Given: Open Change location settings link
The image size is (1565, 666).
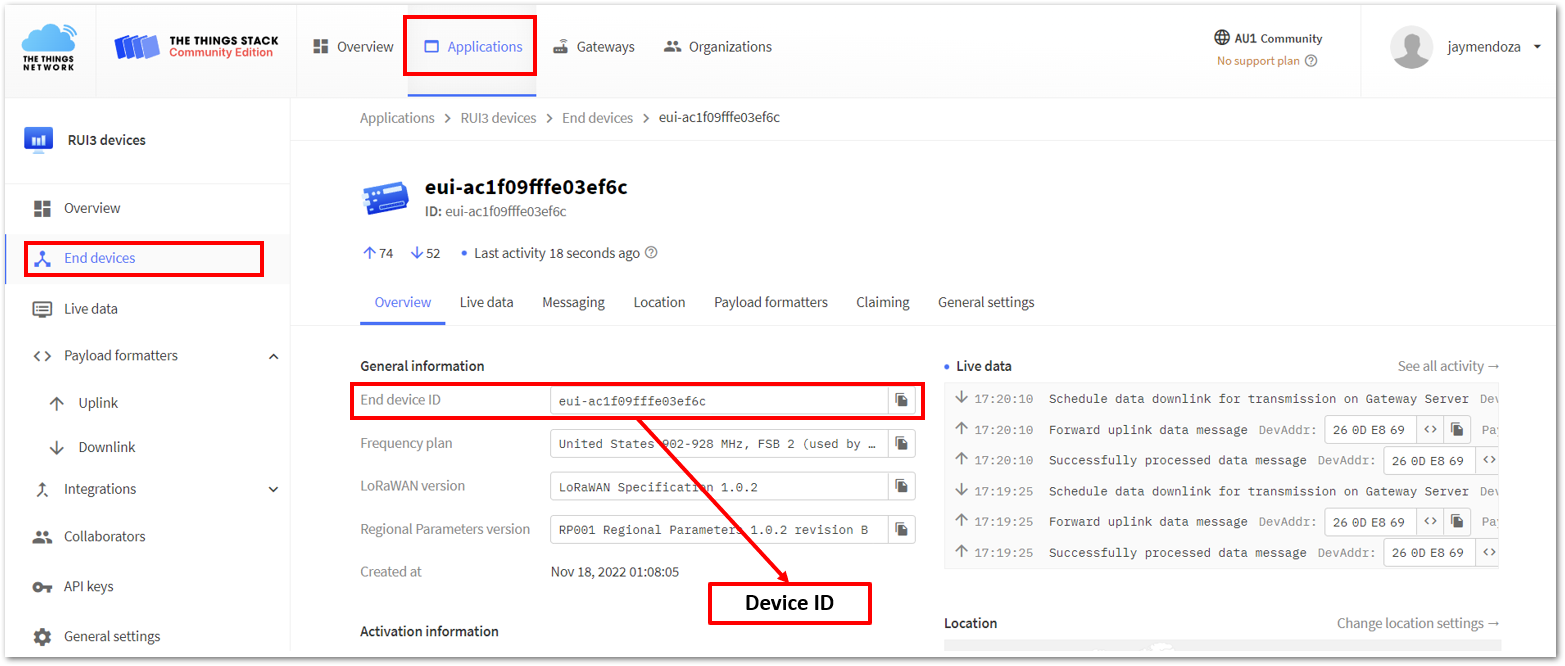Looking at the screenshot, I should [1418, 623].
